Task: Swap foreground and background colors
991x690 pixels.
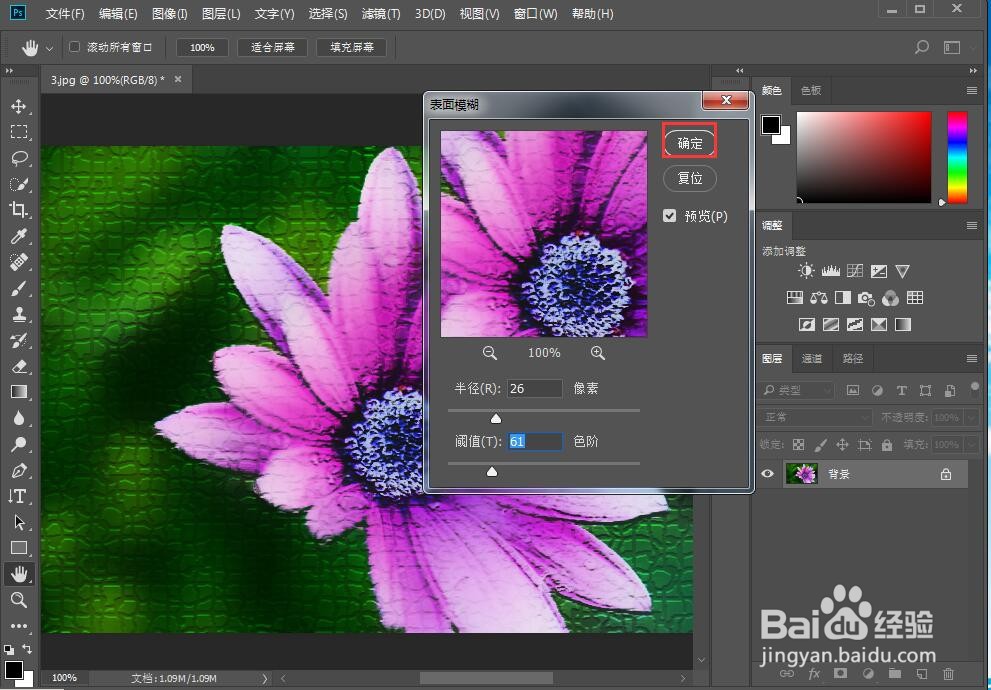Action: 27,649
